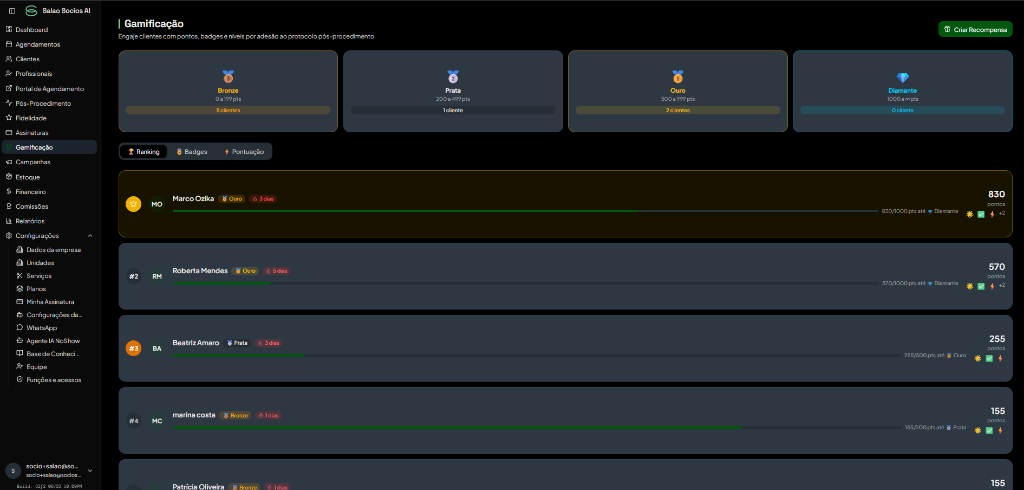This screenshot has width=1024, height=490.
Task: Click the Base de Conheci… book icon
Action: (x=20, y=353)
